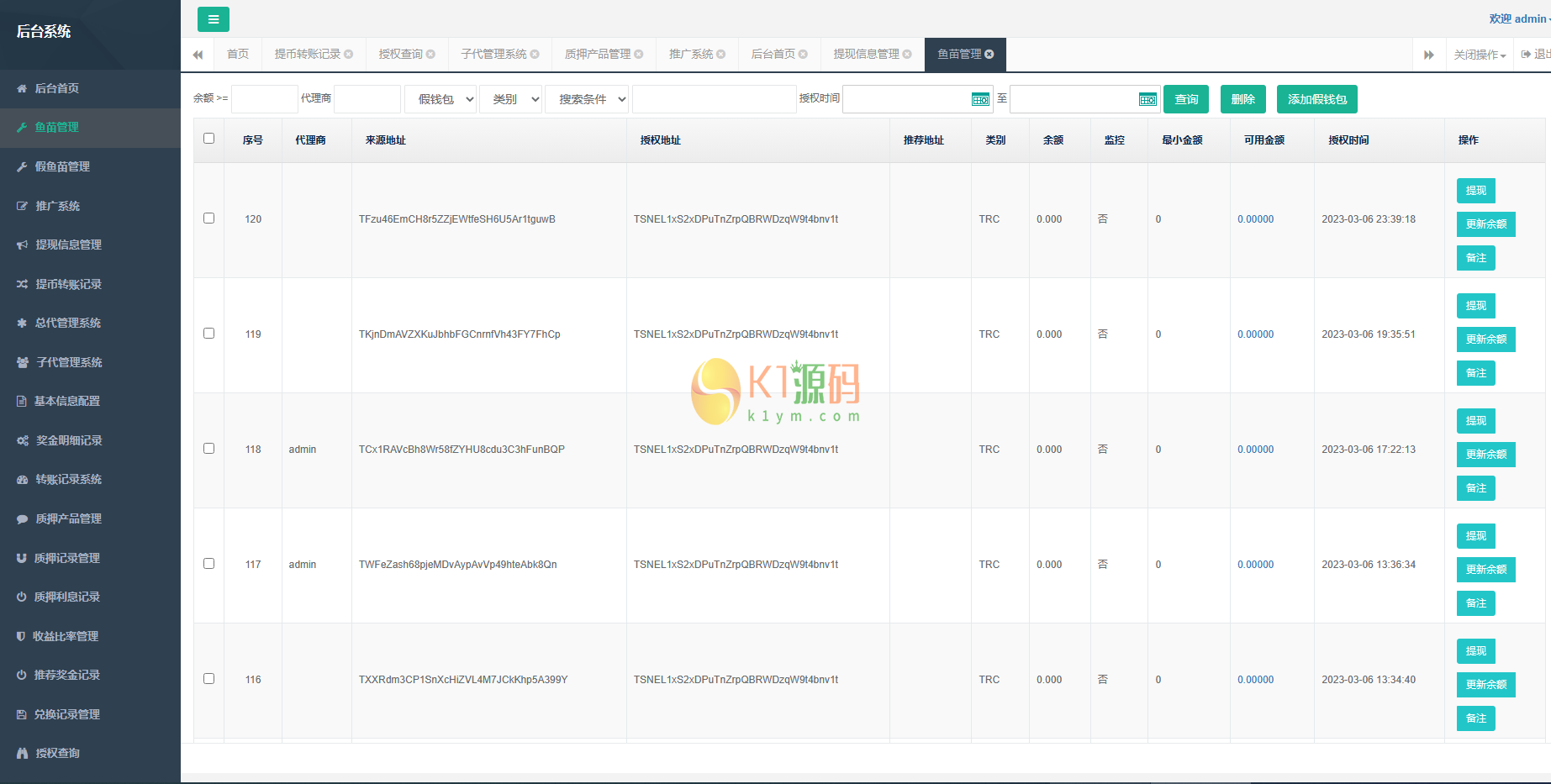Open the 搜索条件 dropdown

(587, 99)
